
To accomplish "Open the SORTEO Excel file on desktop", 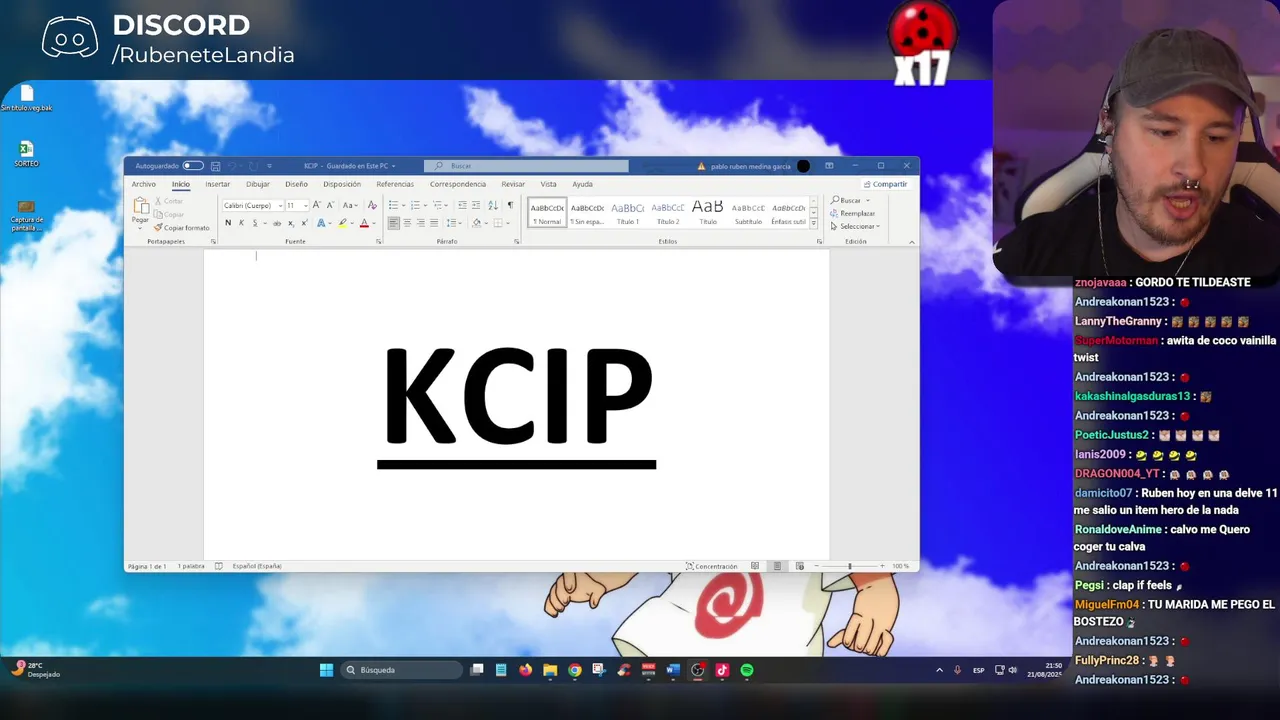I will [26, 153].
